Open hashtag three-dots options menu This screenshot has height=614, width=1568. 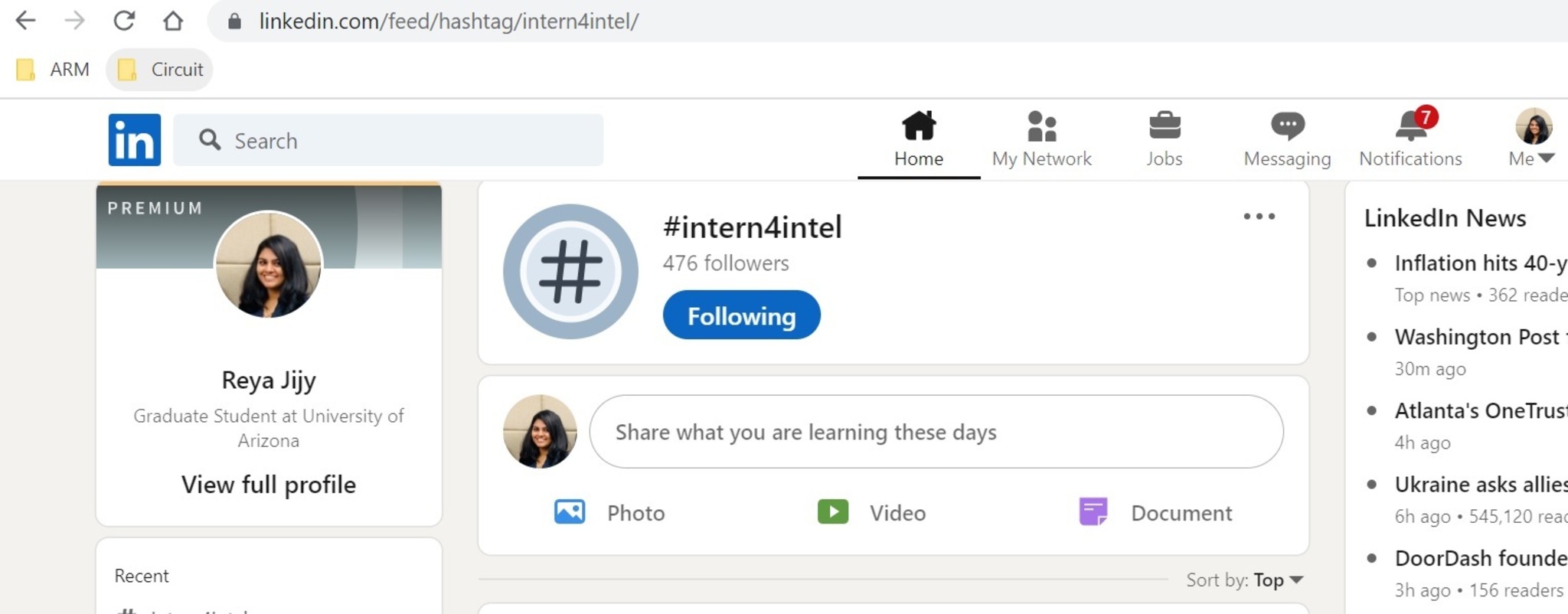[x=1259, y=217]
